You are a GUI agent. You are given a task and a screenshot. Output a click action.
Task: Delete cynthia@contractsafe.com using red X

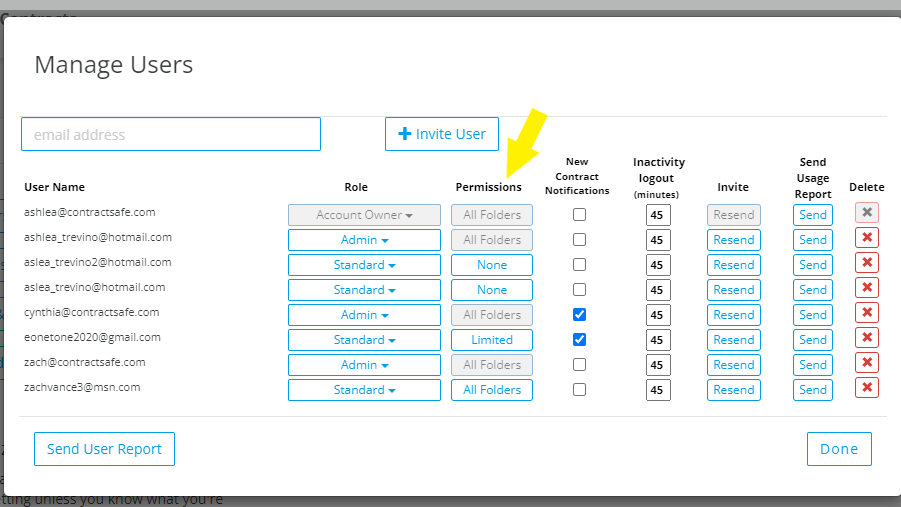point(867,313)
